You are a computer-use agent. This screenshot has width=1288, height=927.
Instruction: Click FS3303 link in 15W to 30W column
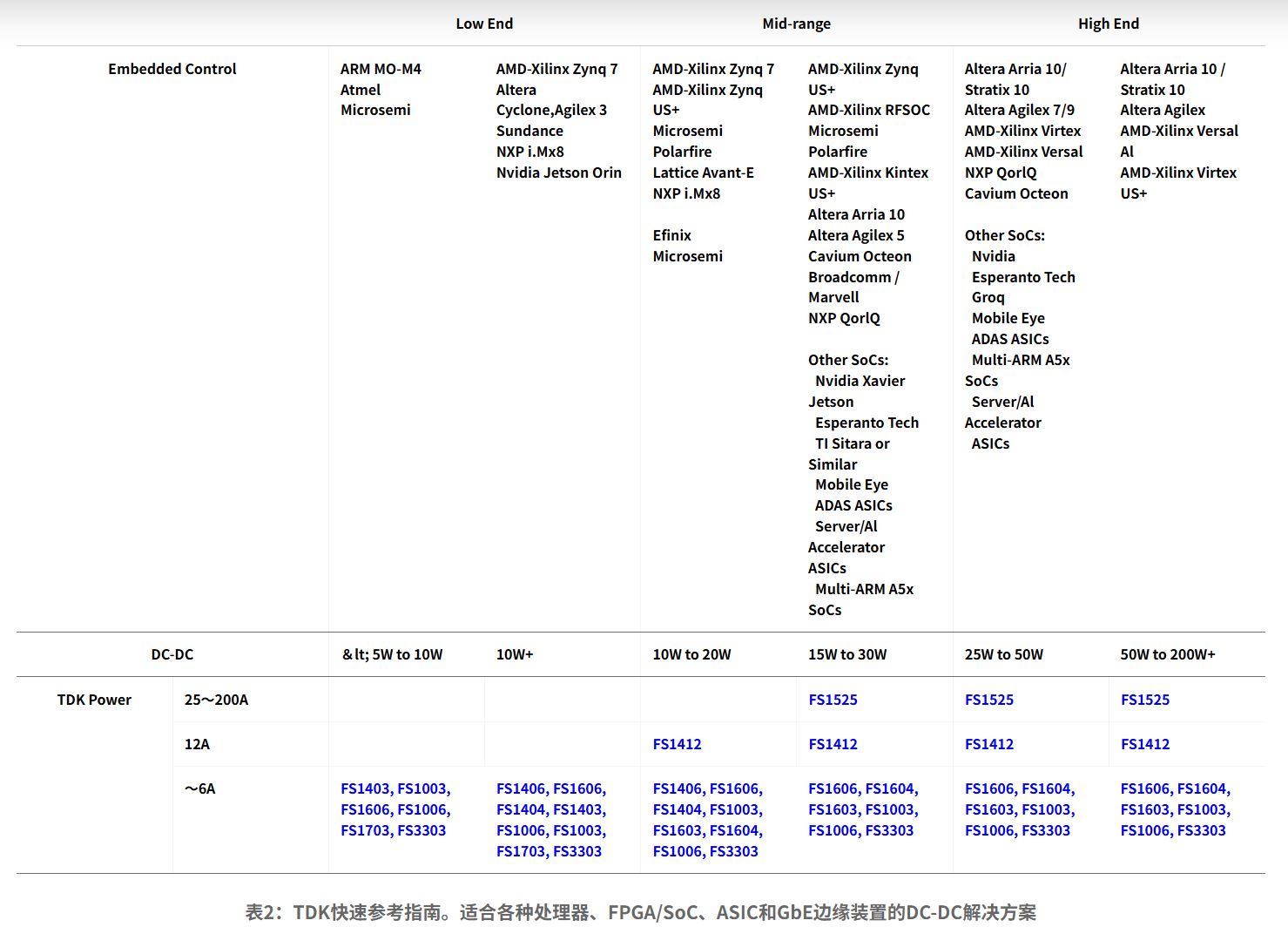point(889,830)
